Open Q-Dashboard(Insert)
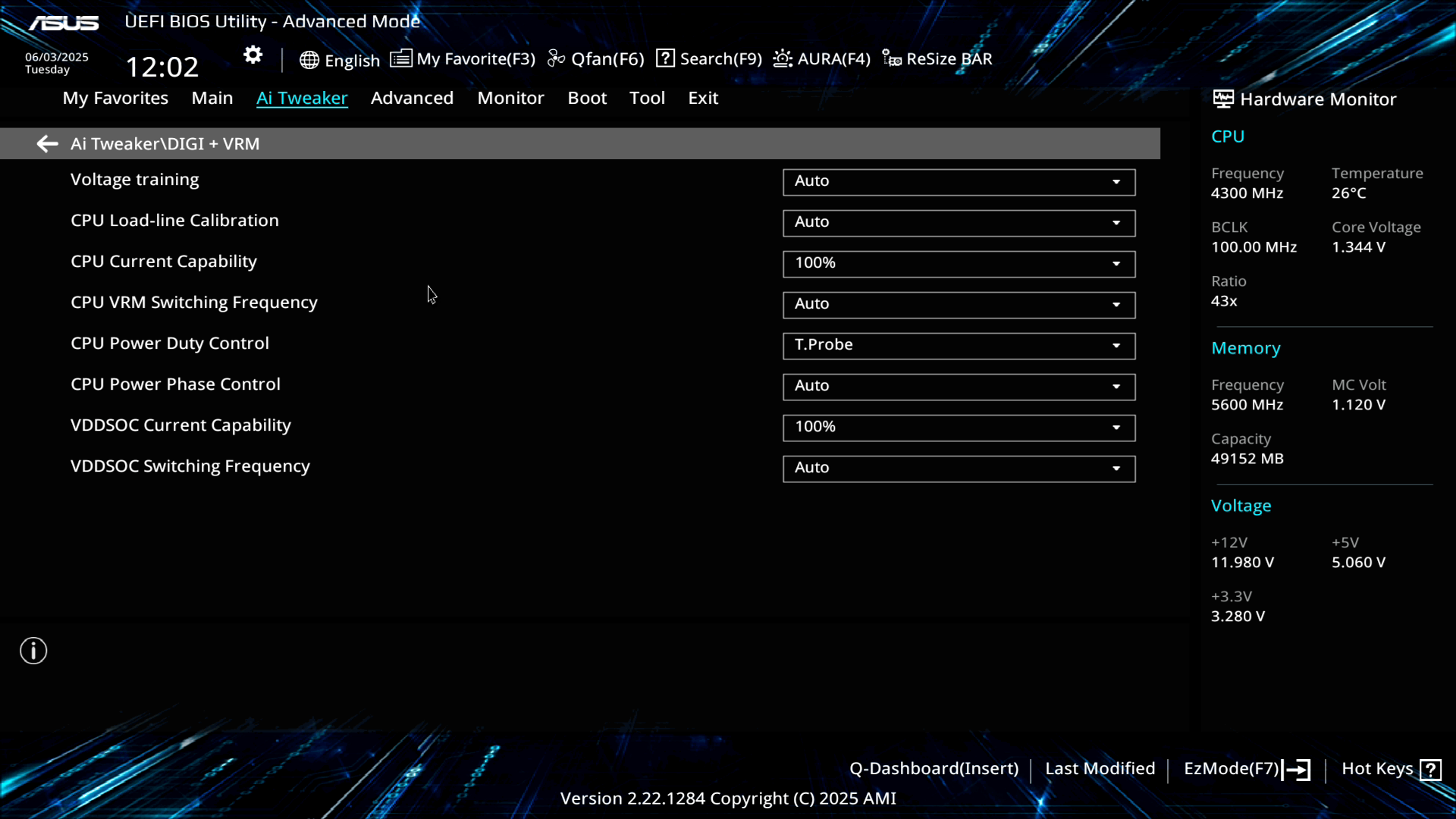 click(934, 768)
